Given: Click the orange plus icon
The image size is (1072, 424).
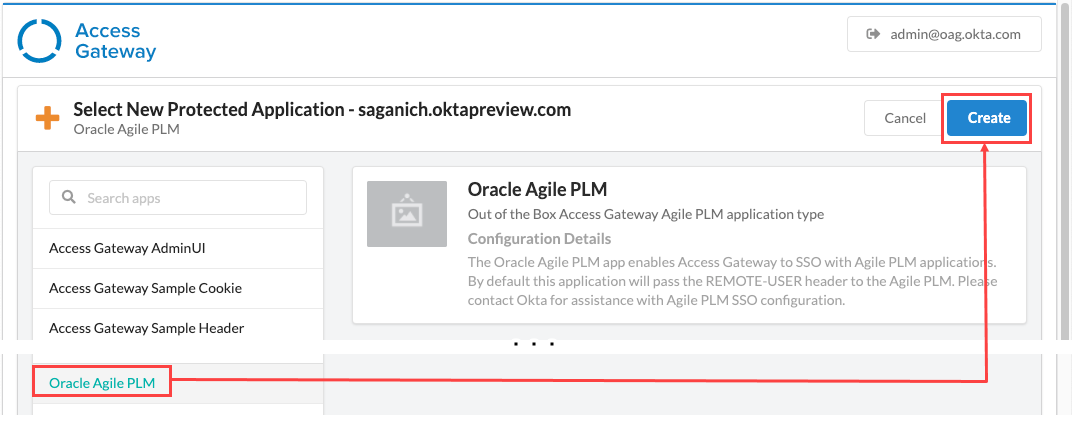Looking at the screenshot, I should tap(47, 118).
